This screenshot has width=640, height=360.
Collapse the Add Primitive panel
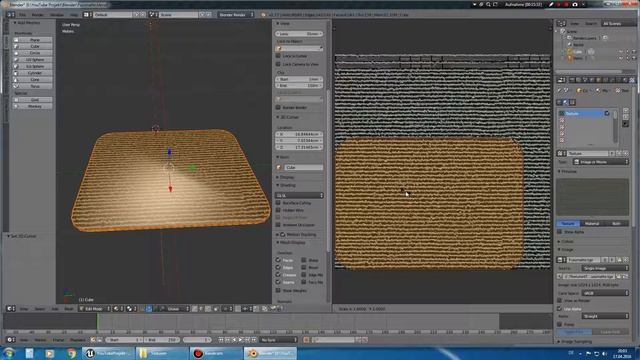[x=27, y=23]
